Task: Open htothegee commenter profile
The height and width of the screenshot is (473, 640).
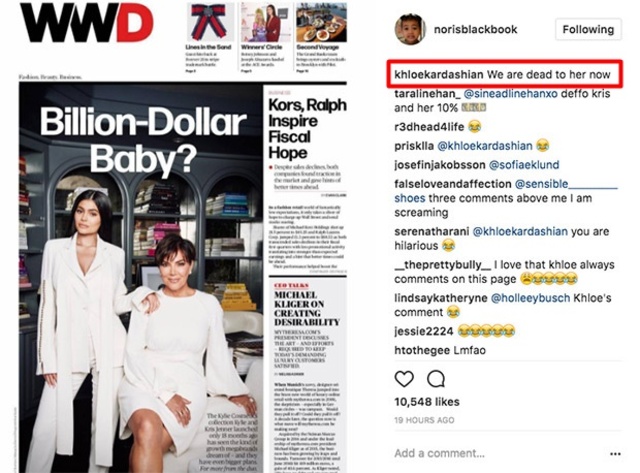Action: click(422, 350)
